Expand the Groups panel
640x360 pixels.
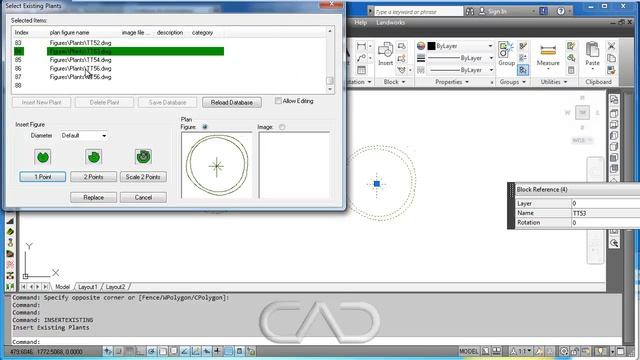513,82
